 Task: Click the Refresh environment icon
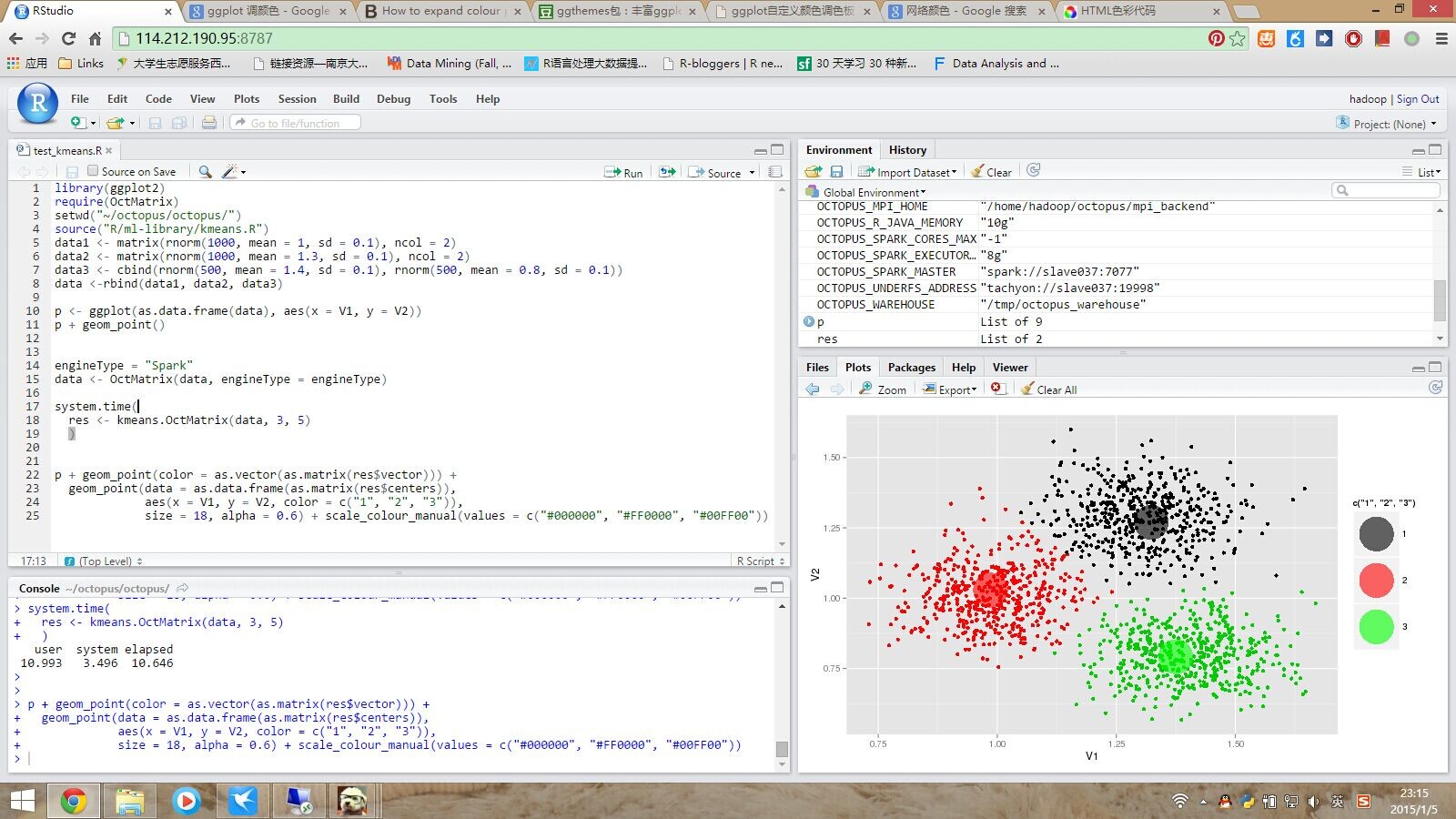pos(1033,171)
